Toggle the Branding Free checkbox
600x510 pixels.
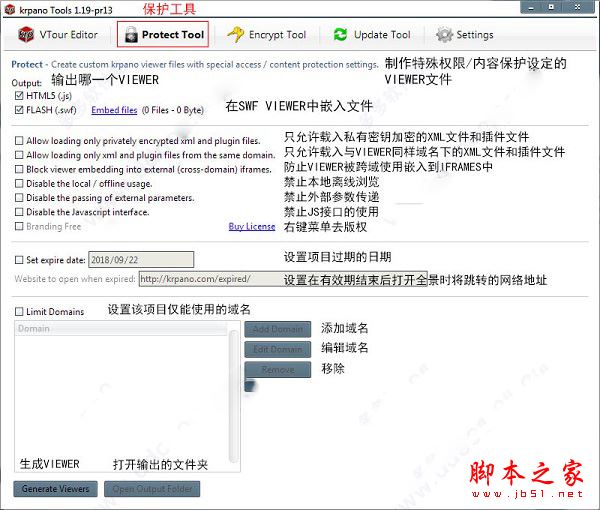(19, 226)
